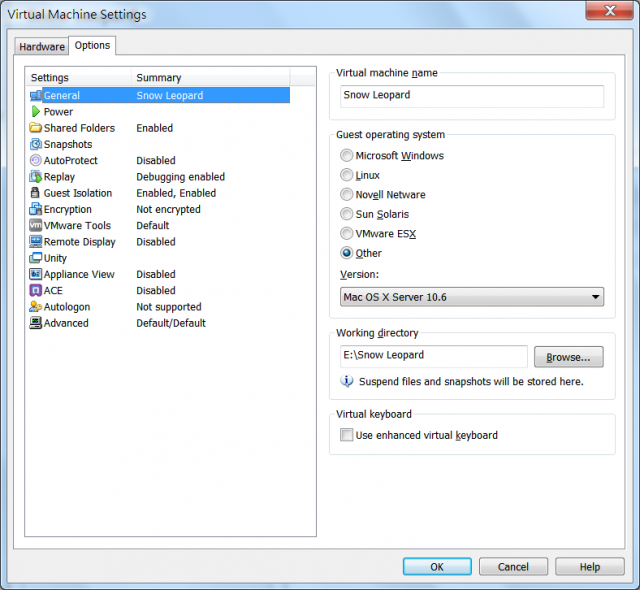Select the Remote Display row label
640x590 pixels.
pyautogui.click(x=80, y=242)
